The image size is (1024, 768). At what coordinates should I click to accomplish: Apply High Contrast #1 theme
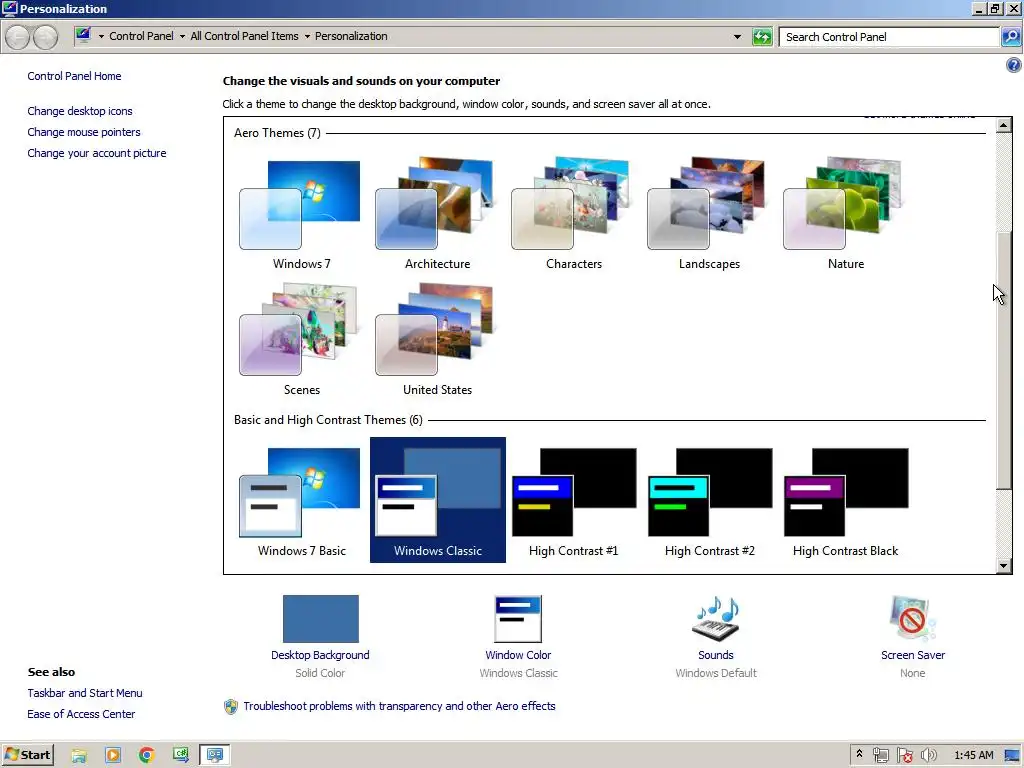point(573,500)
